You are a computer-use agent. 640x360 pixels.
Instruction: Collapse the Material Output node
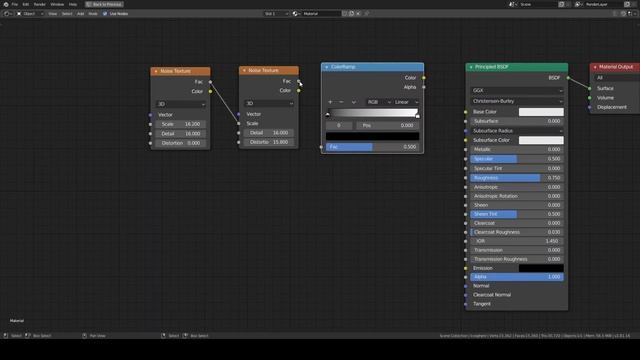595,67
